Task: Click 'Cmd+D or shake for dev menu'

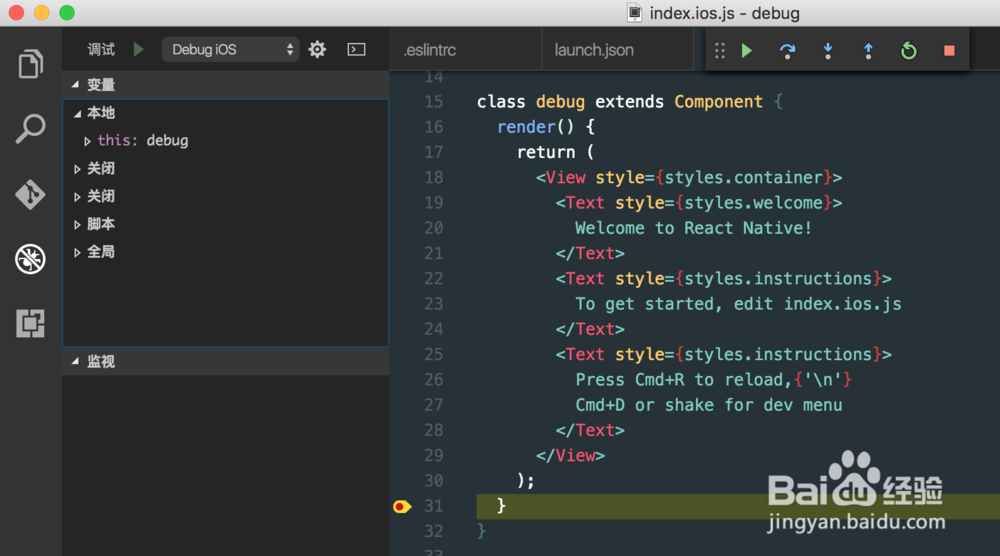Action: tap(709, 405)
